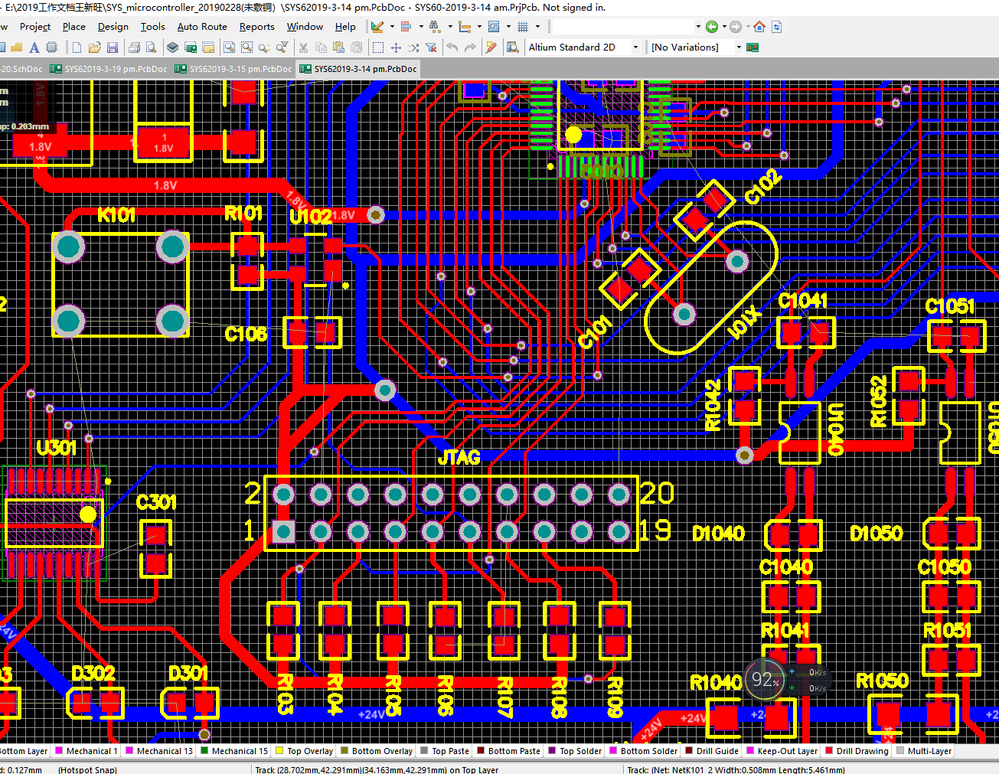
Task: Switch to SYS62019-3-19 pm.PcbDoc tab
Action: pyautogui.click(x=108, y=69)
